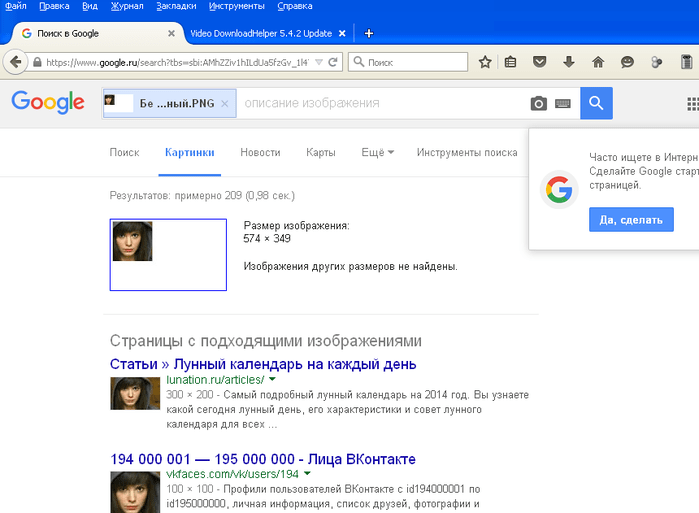Open the Pocket save icon
This screenshot has height=513, width=699.
pos(539,62)
